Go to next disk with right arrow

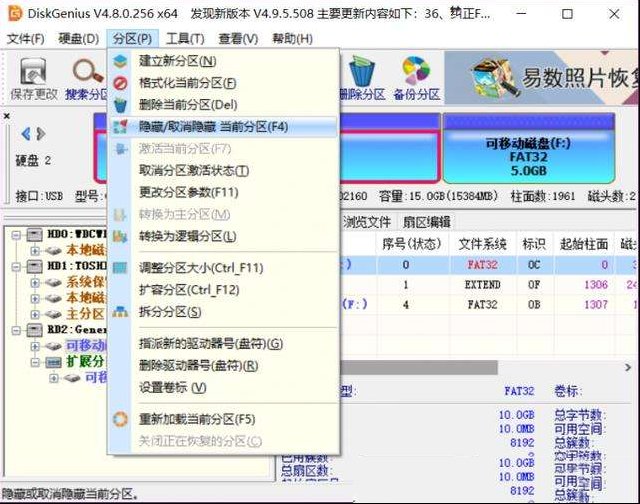[x=41, y=134]
